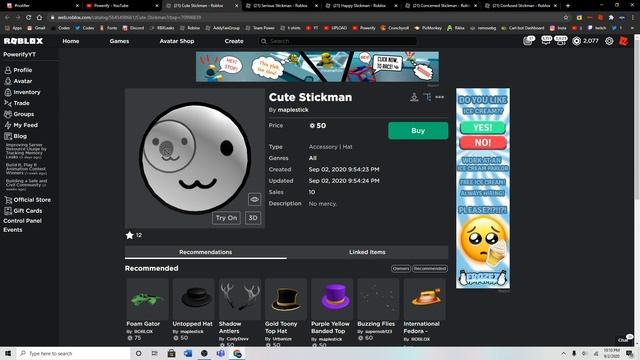Toggle the 3D view button

coord(253,218)
